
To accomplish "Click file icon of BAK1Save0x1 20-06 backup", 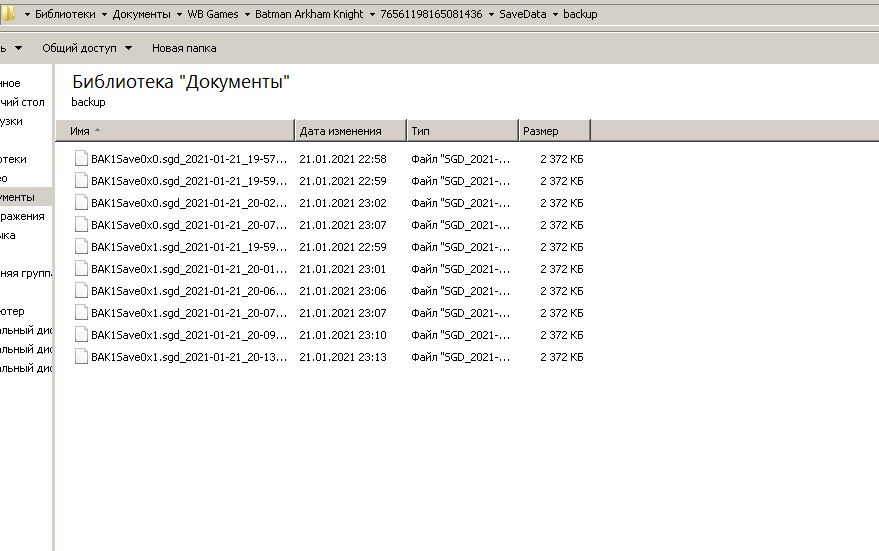I will (x=81, y=290).
